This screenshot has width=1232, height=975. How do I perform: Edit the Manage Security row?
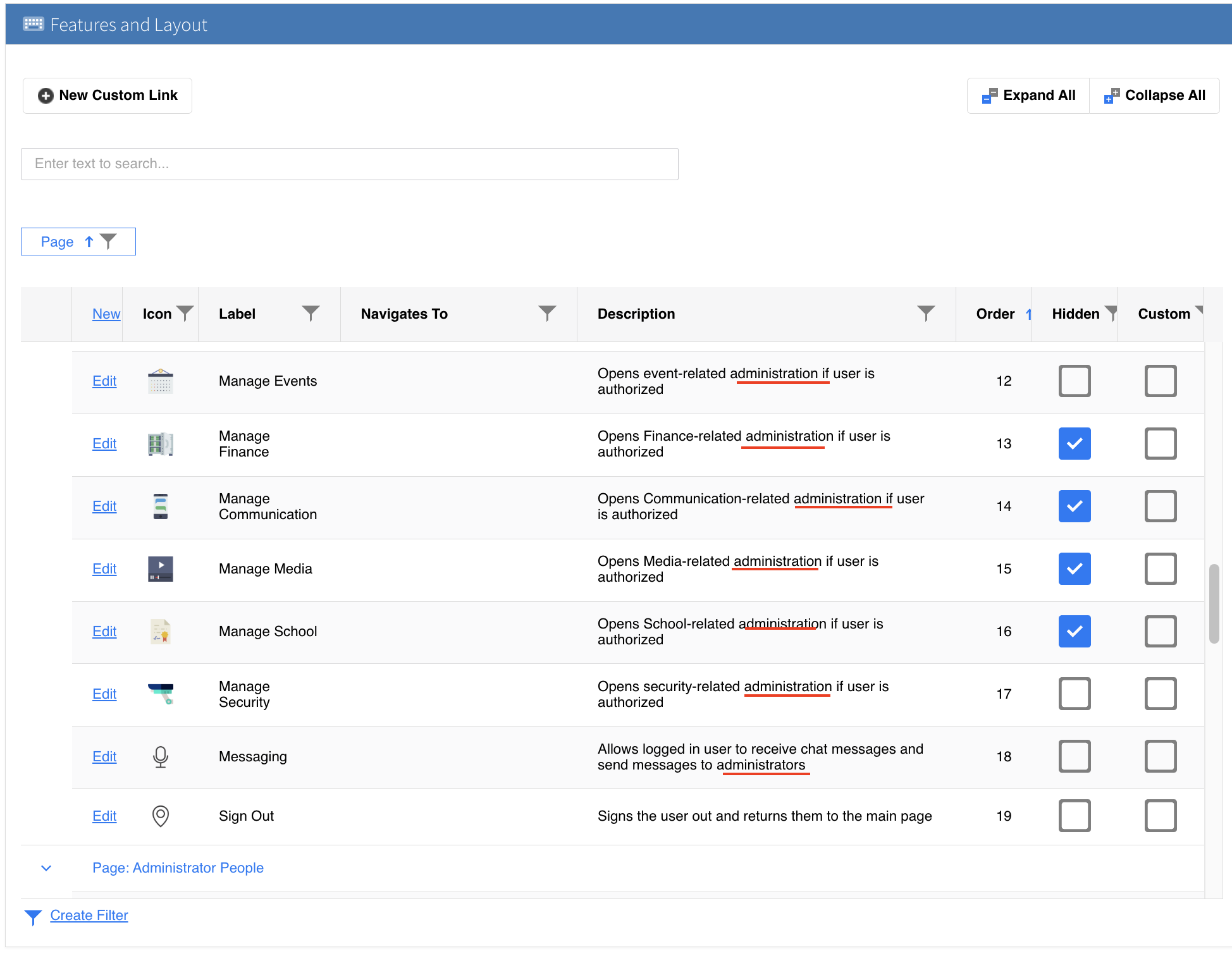coord(104,694)
